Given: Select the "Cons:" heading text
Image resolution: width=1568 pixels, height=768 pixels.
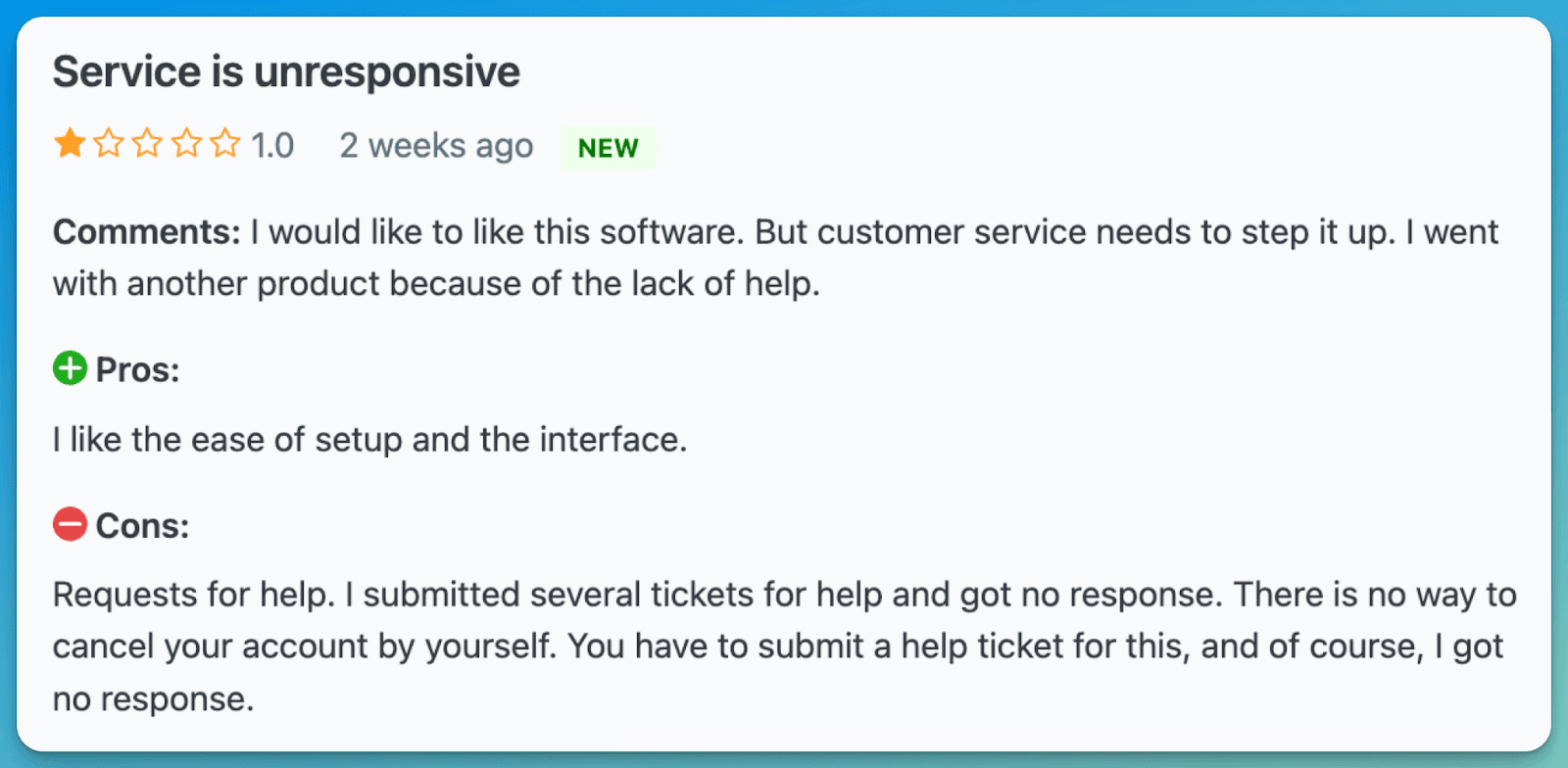Looking at the screenshot, I should click(142, 526).
